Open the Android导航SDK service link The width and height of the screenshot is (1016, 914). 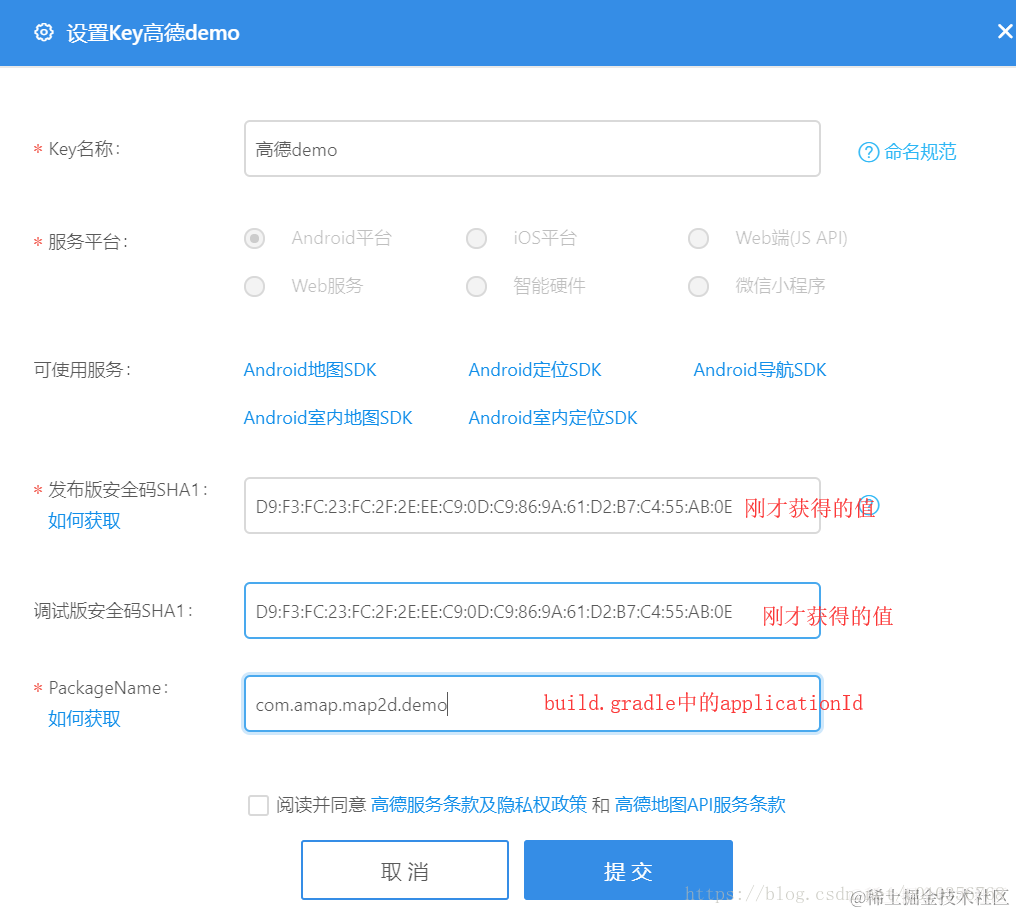[x=760, y=369]
